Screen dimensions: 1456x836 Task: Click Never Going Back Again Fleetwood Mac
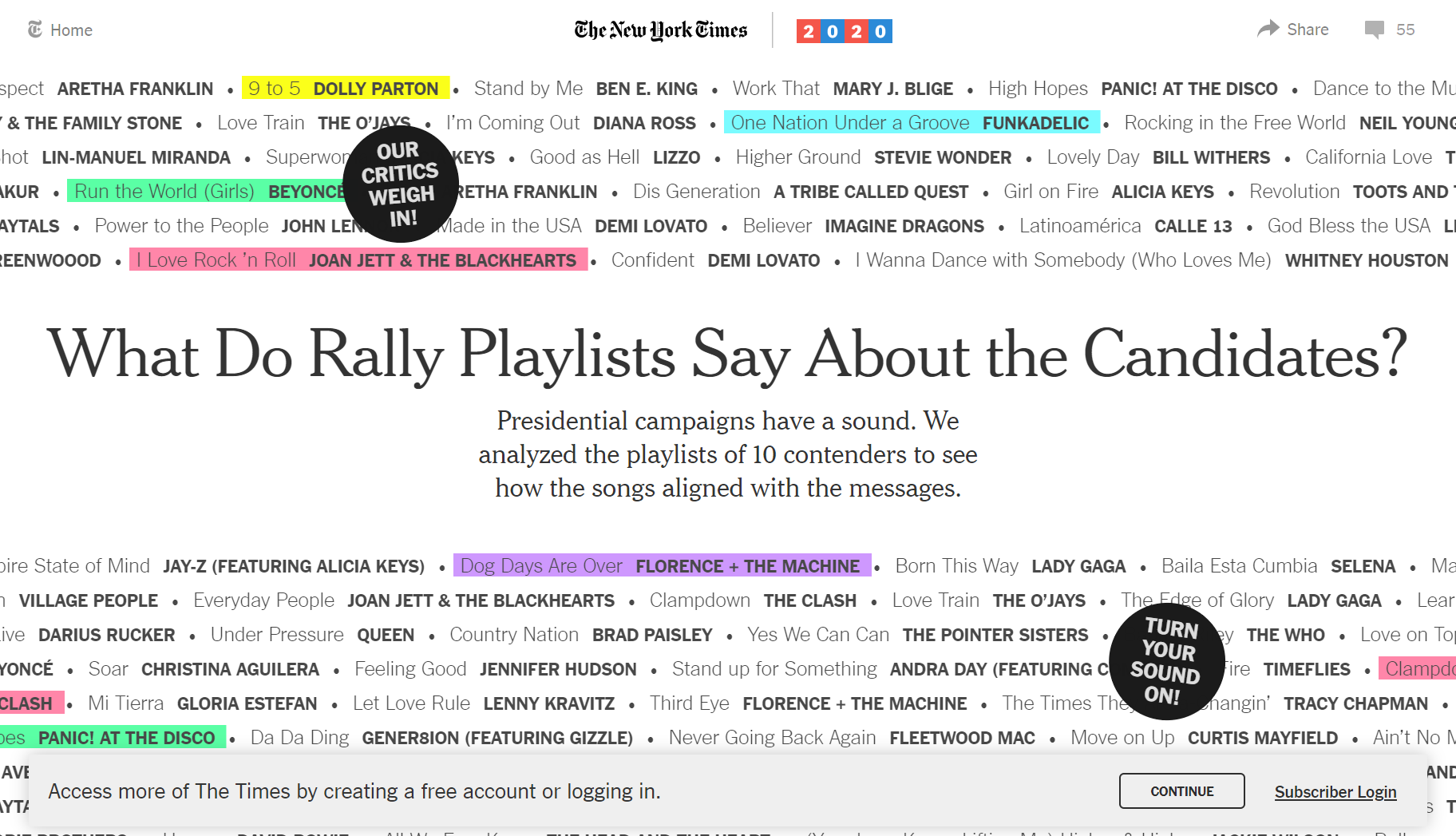852,737
